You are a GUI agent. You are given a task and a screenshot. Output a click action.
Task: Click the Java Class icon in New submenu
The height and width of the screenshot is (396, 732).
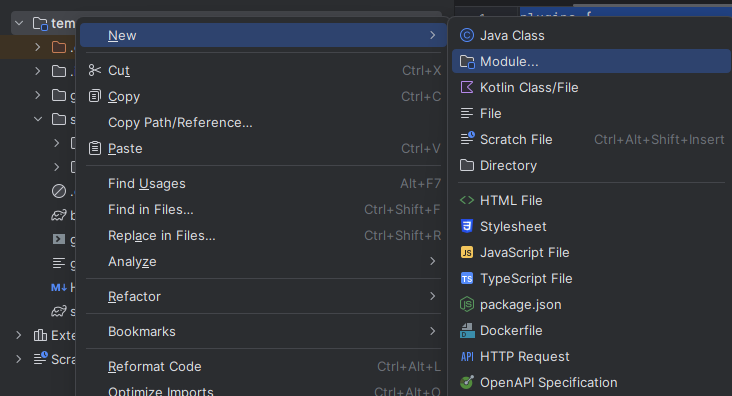(x=467, y=35)
